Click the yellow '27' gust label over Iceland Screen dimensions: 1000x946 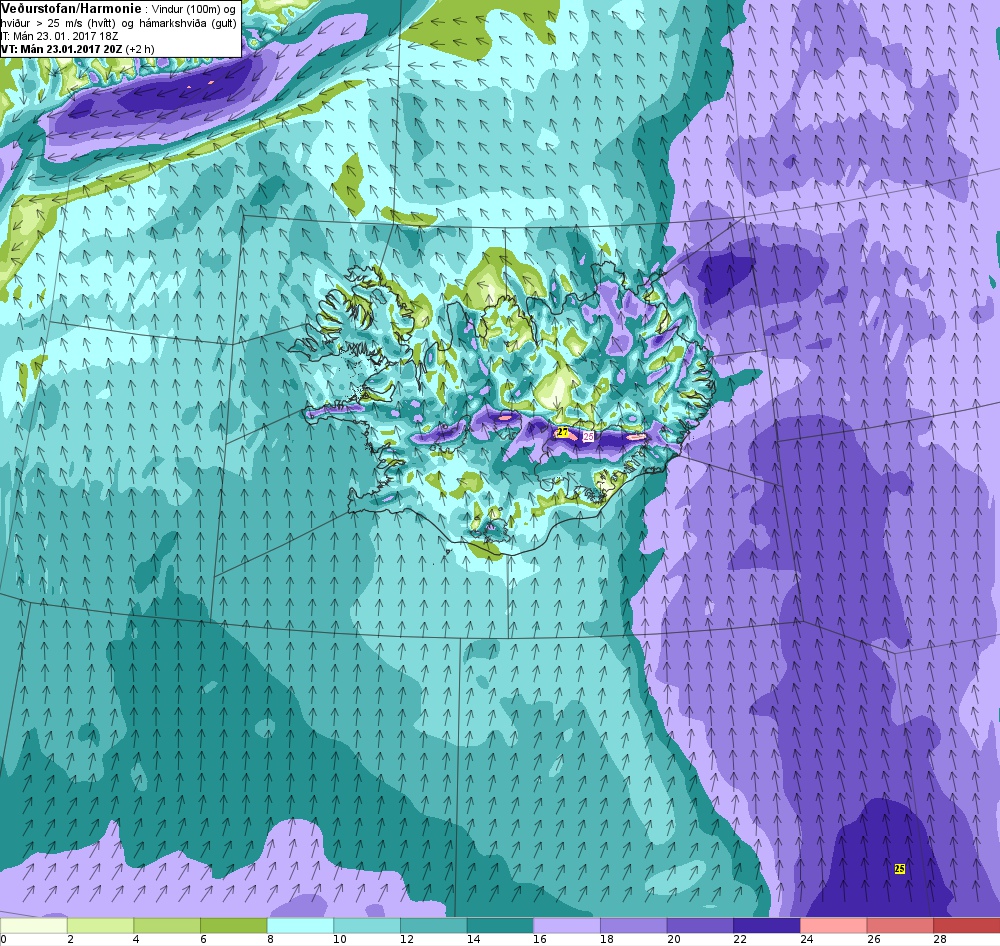coord(562,432)
